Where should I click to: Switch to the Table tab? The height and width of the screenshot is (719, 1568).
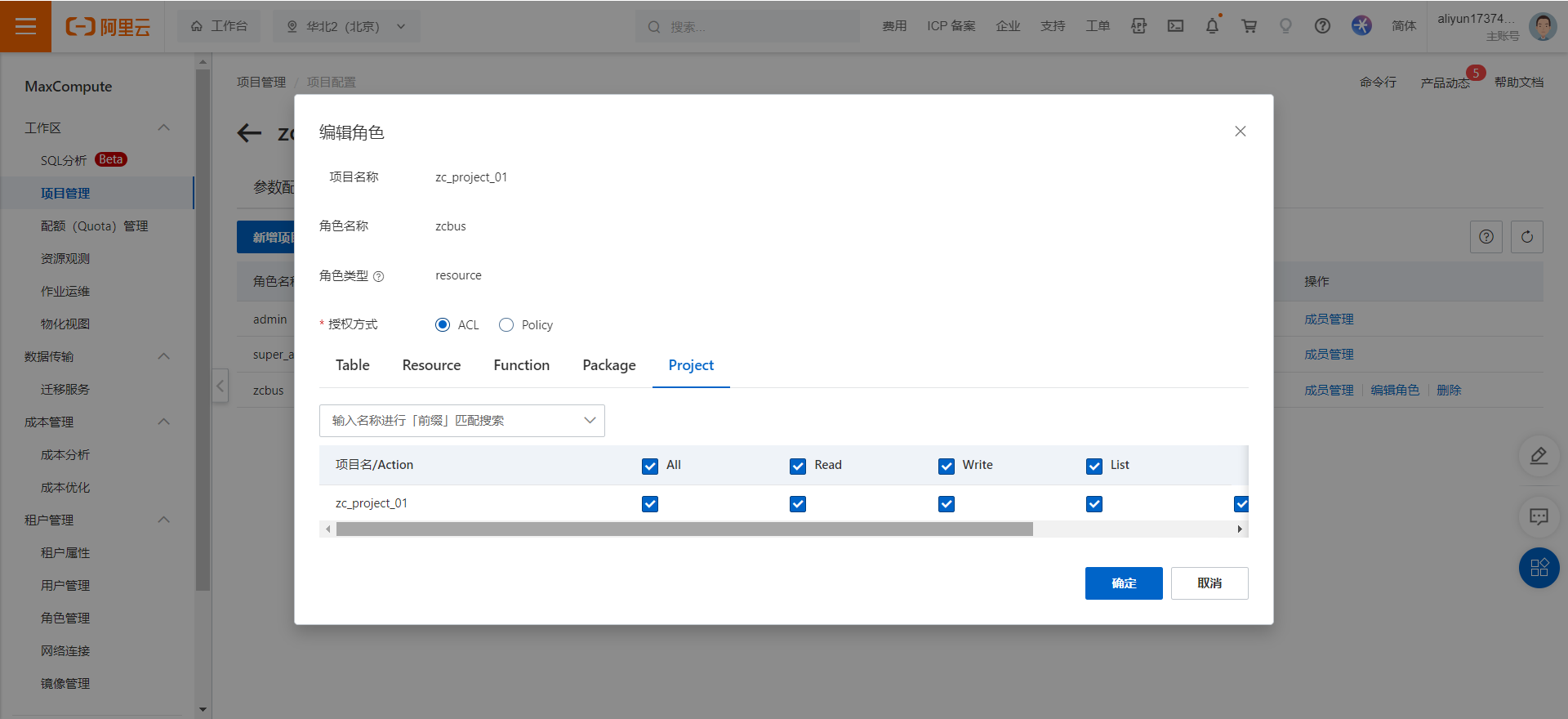(x=352, y=365)
